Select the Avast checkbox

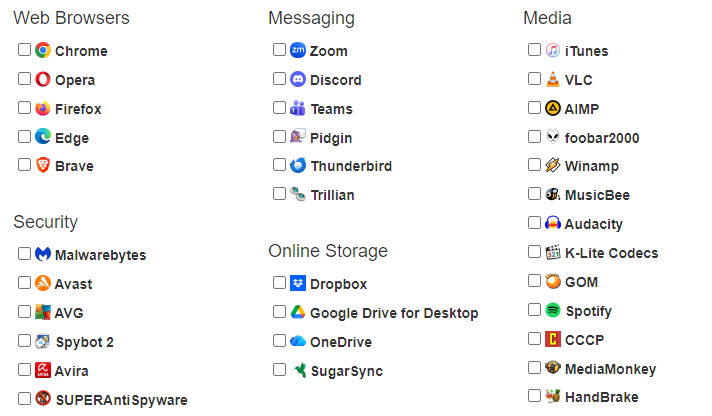pyautogui.click(x=24, y=283)
